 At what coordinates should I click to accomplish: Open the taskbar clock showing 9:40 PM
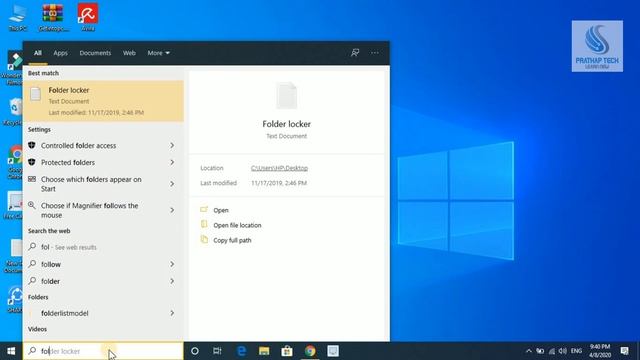(600, 351)
